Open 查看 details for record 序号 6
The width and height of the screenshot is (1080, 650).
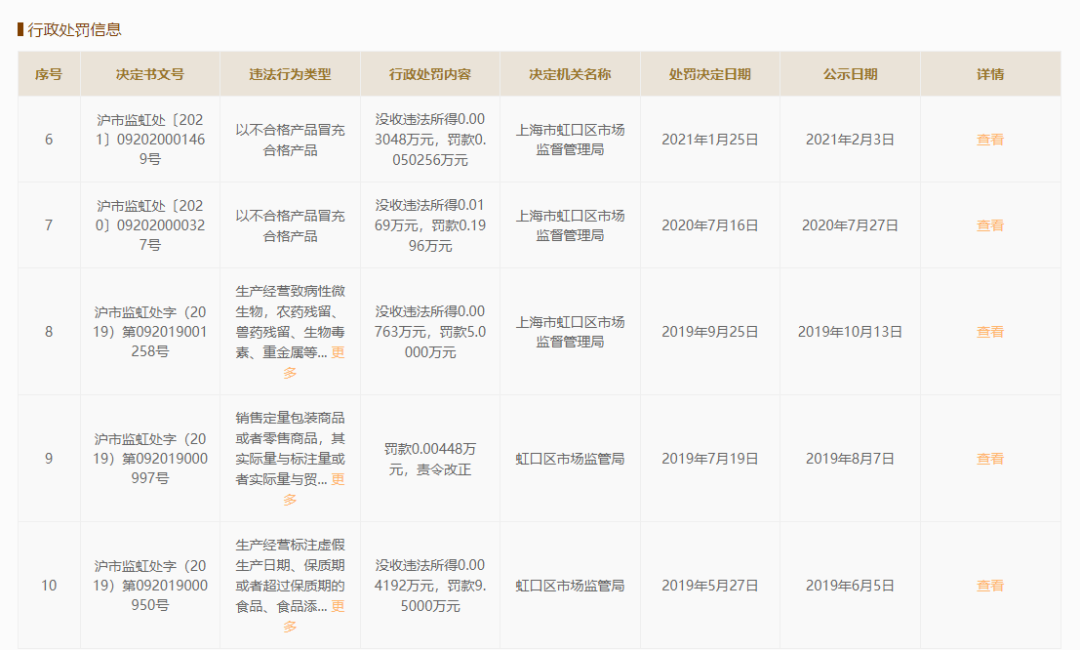(x=989, y=140)
